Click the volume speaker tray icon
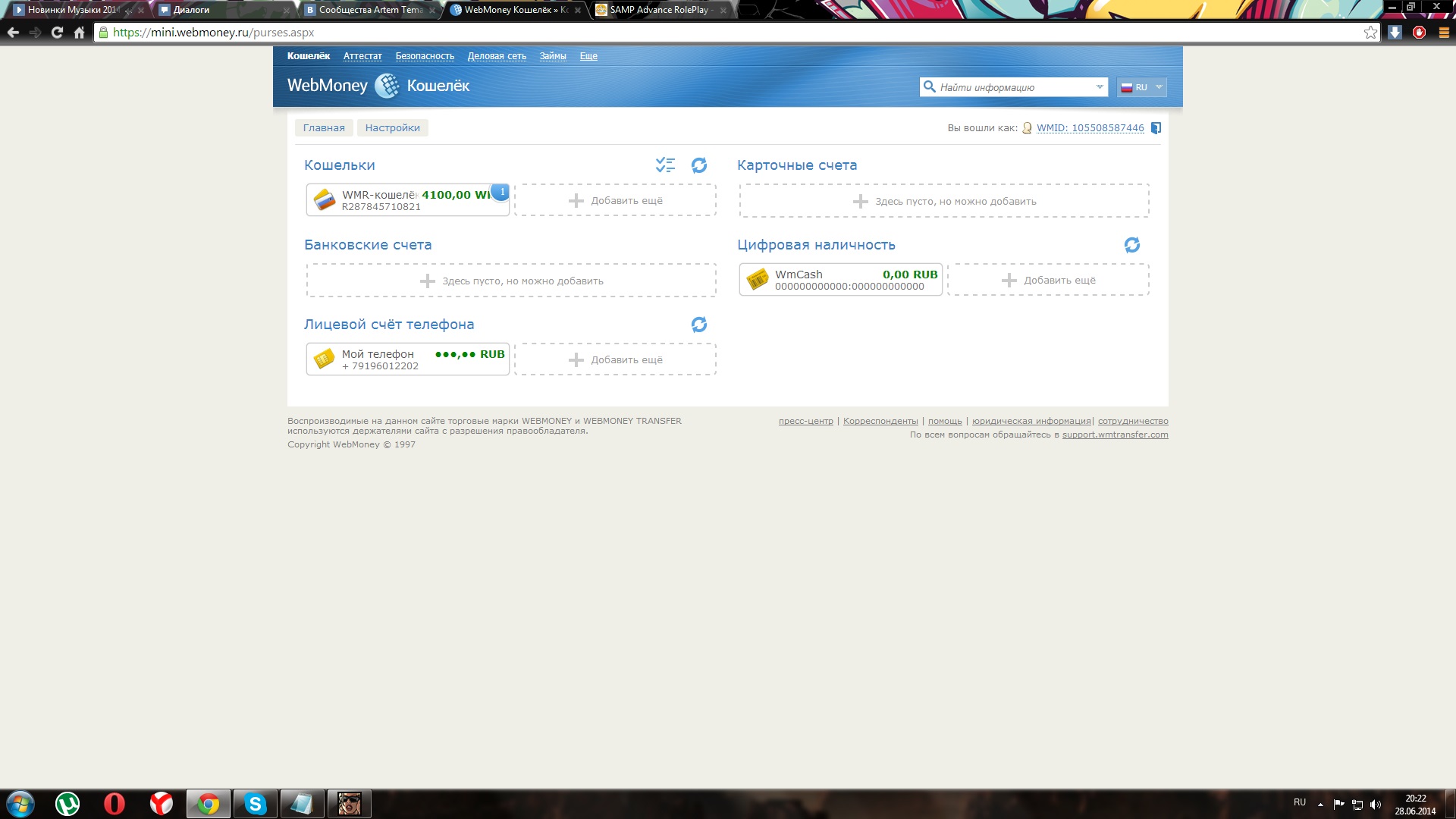Screen dimensions: 1456x819 click(1376, 805)
